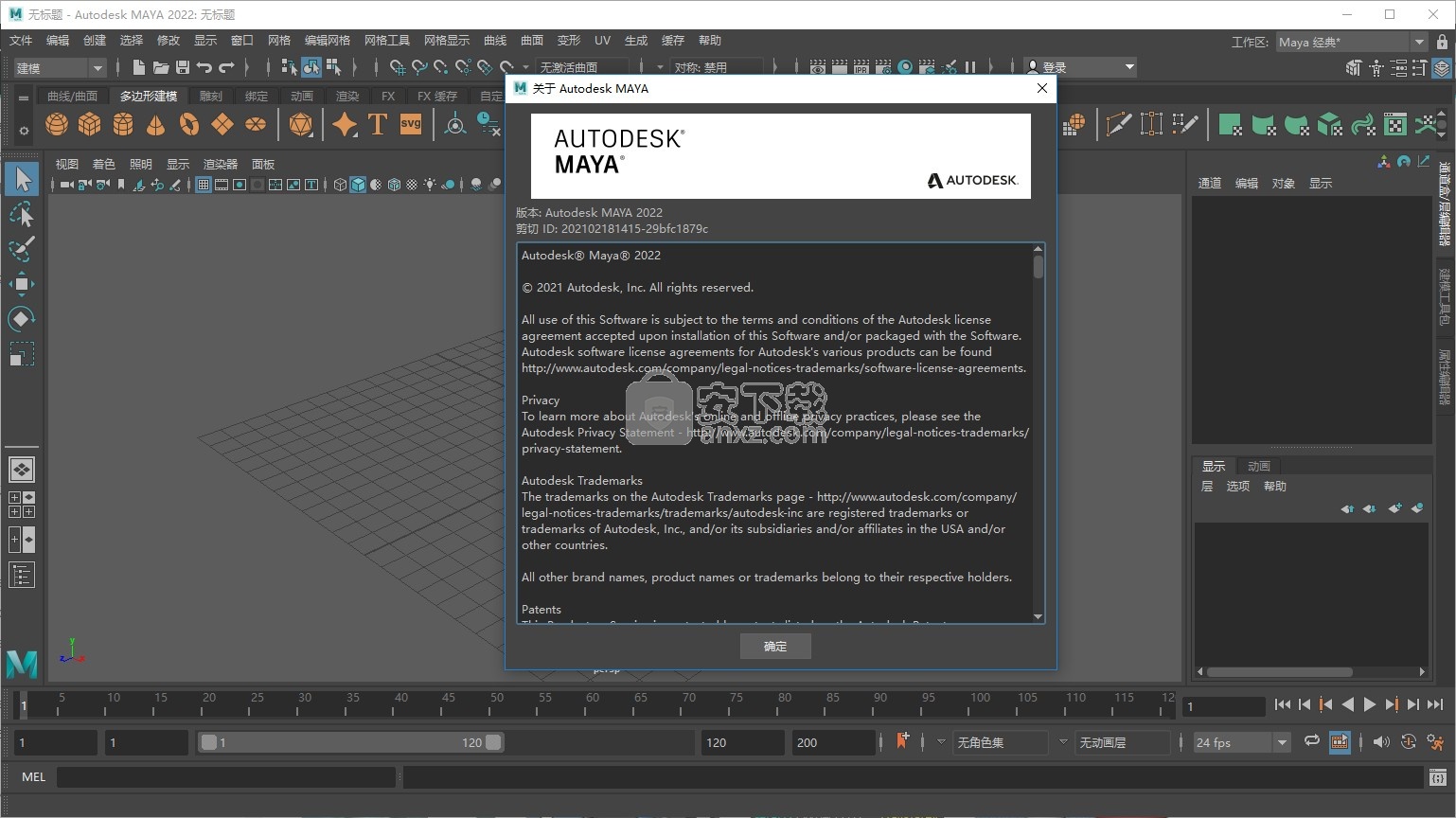Click the time slider at frame 60

[x=593, y=704]
